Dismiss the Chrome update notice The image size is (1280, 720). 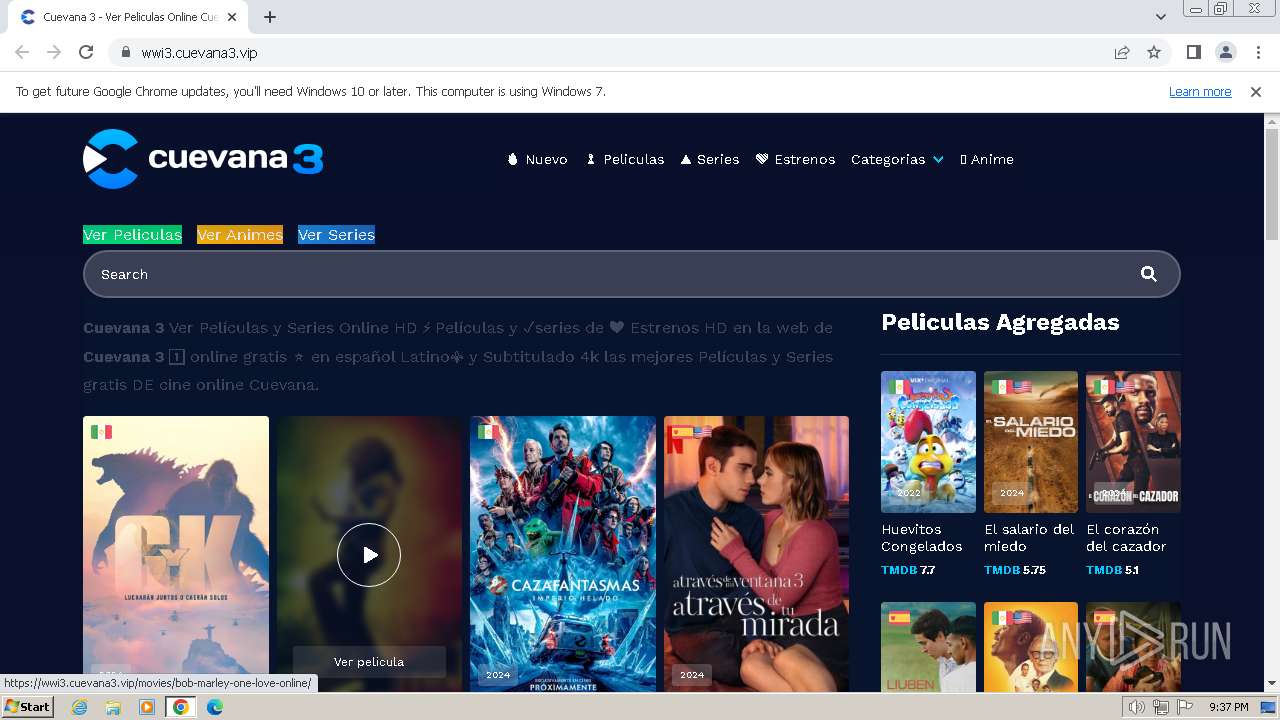(1256, 91)
